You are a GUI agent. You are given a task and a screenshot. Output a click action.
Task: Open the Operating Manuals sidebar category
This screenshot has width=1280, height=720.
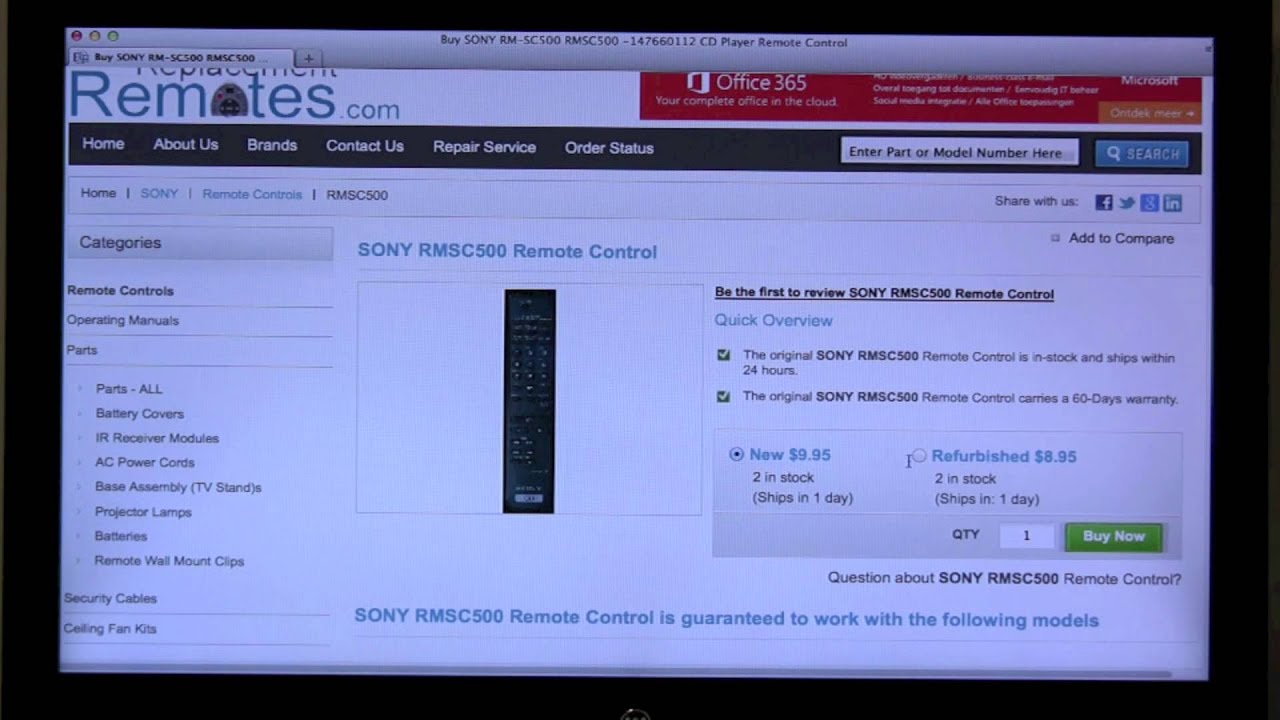coord(122,321)
